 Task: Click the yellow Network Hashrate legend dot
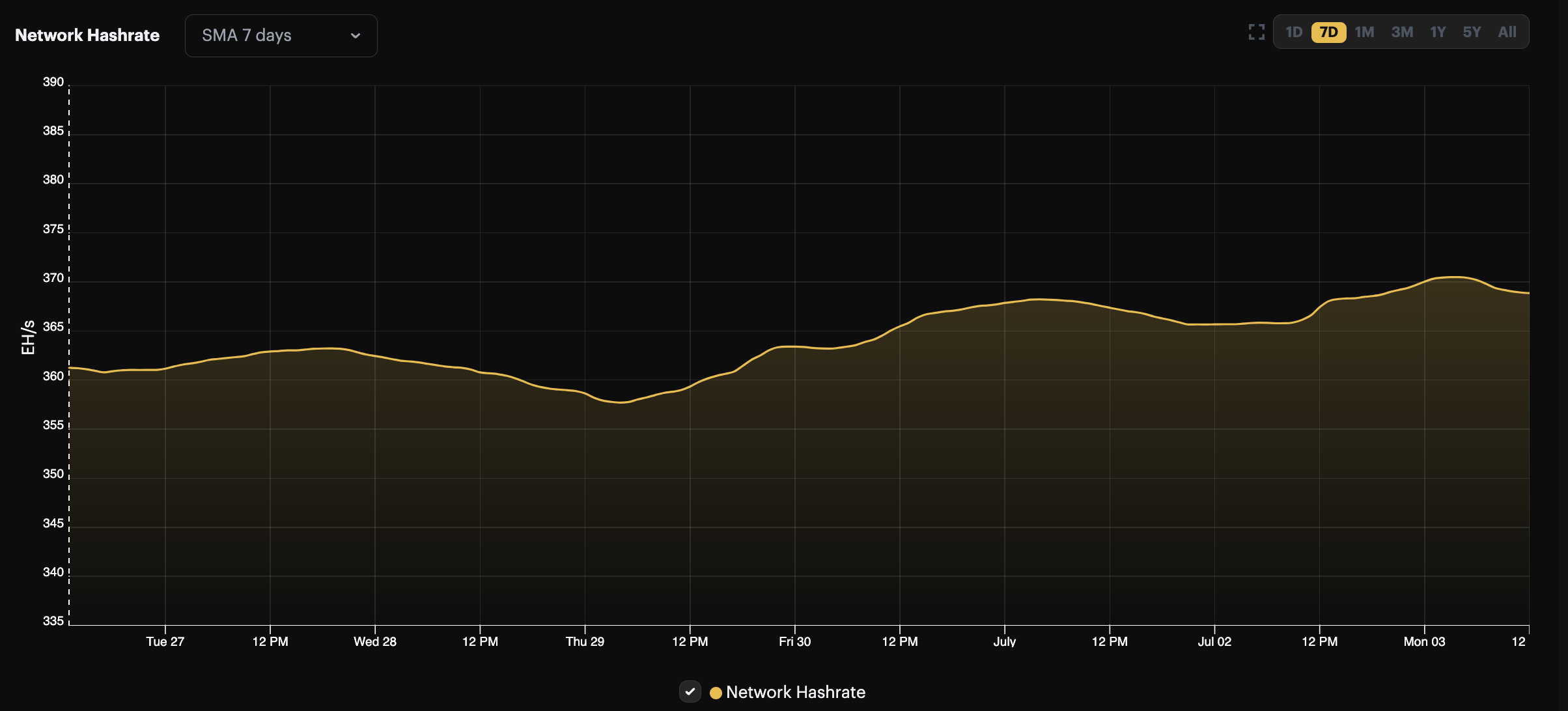click(x=715, y=693)
